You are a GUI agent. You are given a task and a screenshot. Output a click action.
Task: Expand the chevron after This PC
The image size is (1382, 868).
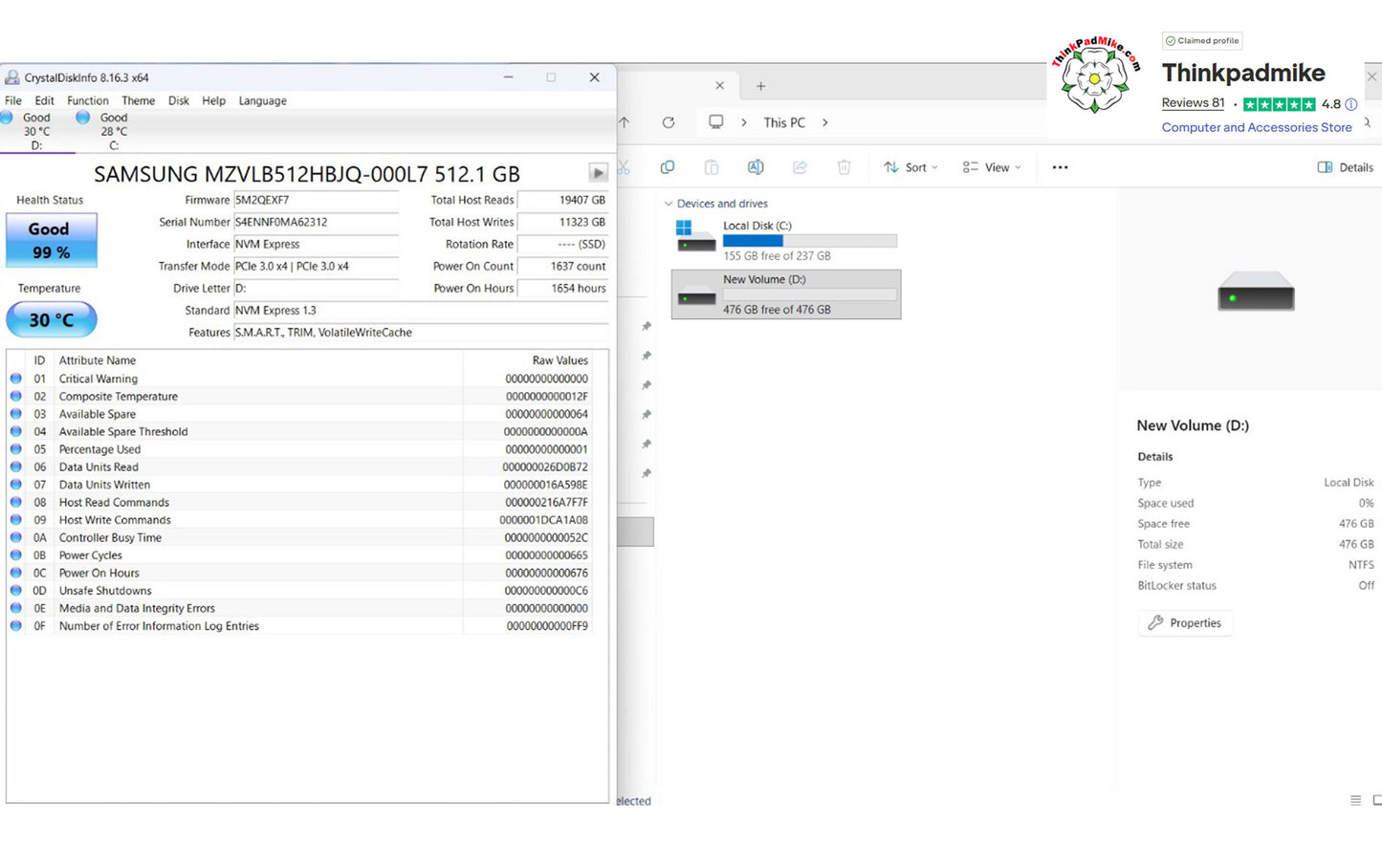pyautogui.click(x=825, y=122)
